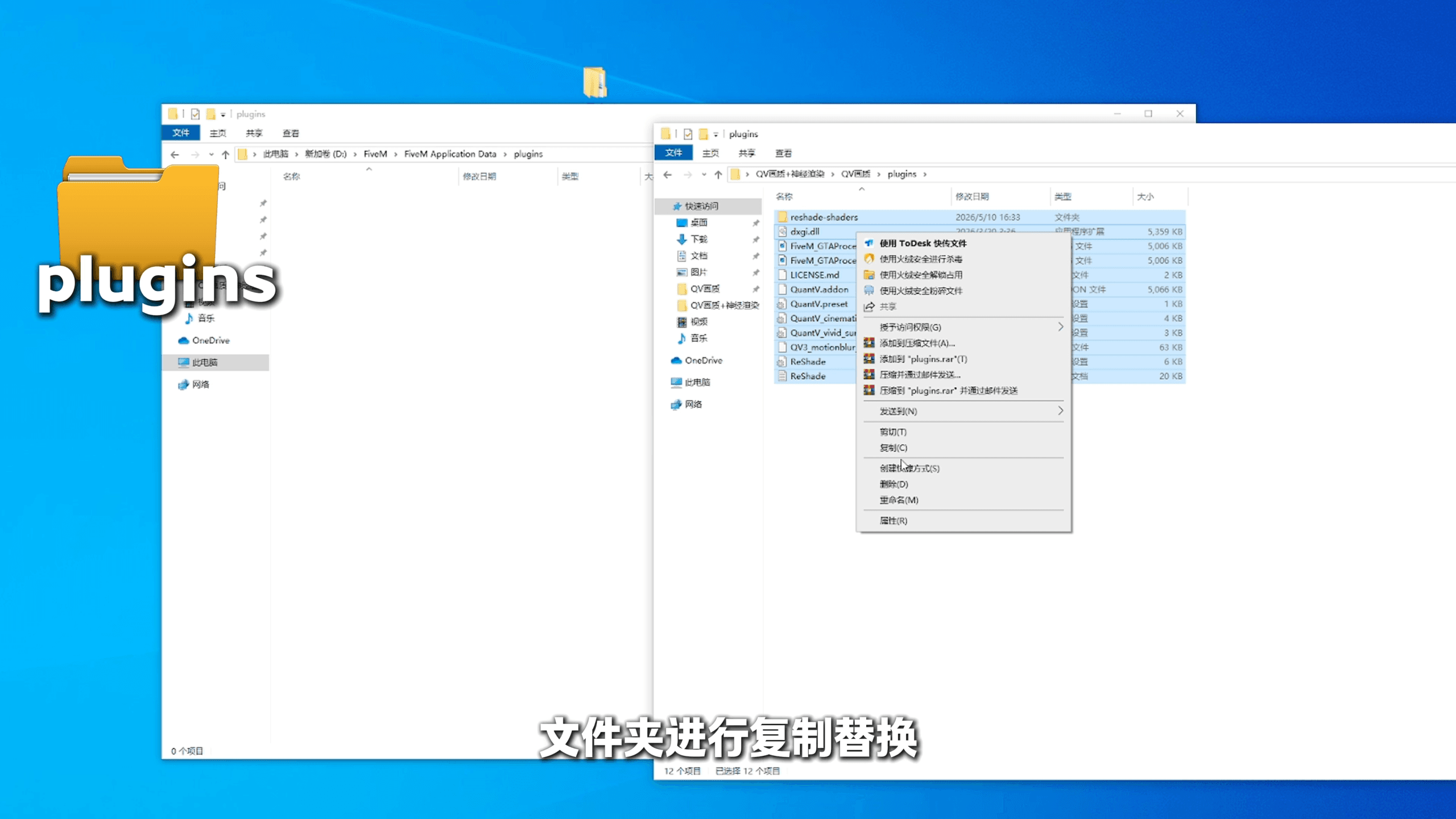This screenshot has width=1456, height=819.
Task: Click ToDesk quick transfer icon in context menu
Action: [x=869, y=243]
